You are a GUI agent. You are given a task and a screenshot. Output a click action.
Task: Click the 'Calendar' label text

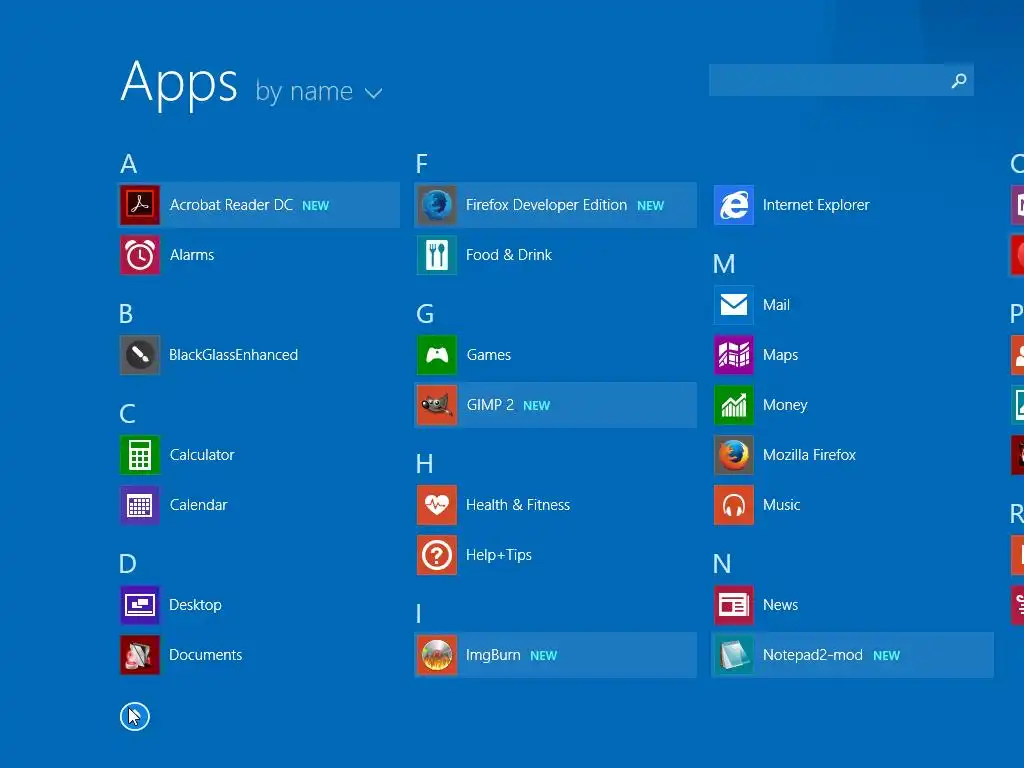click(x=199, y=505)
